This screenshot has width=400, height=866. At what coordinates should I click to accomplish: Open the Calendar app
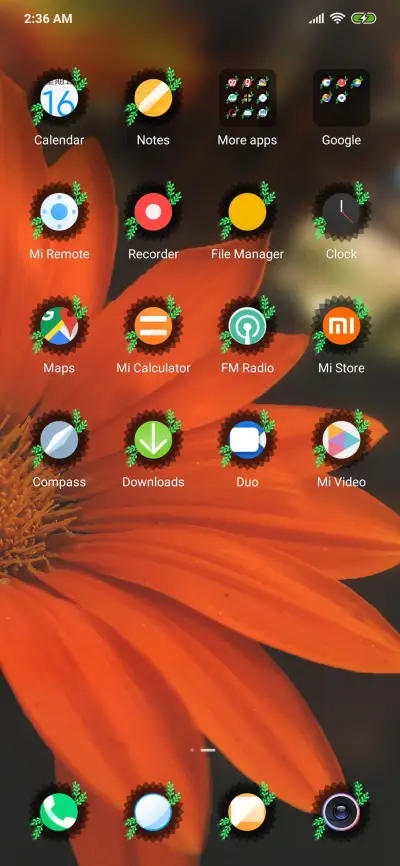coord(59,98)
